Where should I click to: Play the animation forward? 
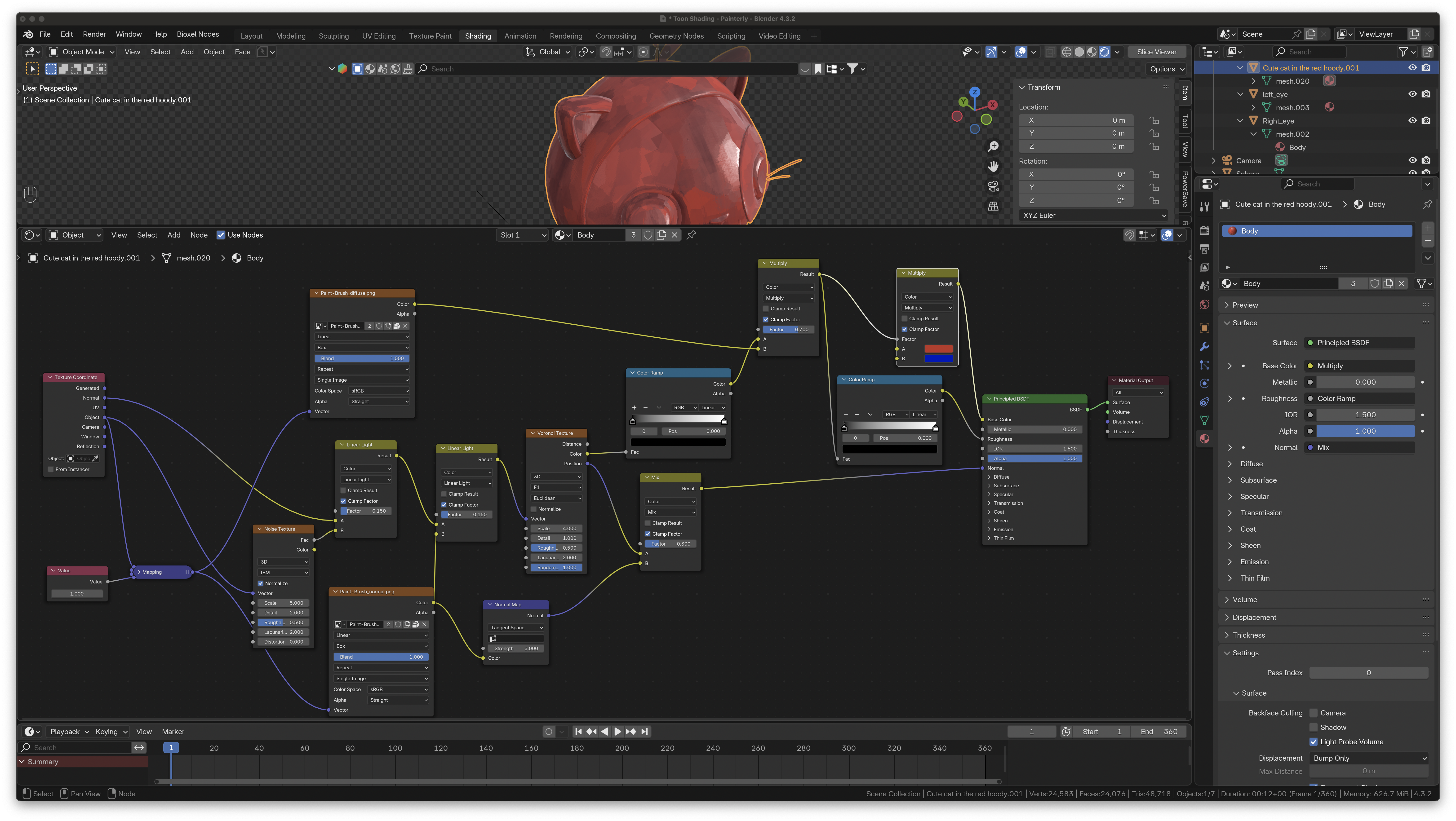click(x=618, y=732)
